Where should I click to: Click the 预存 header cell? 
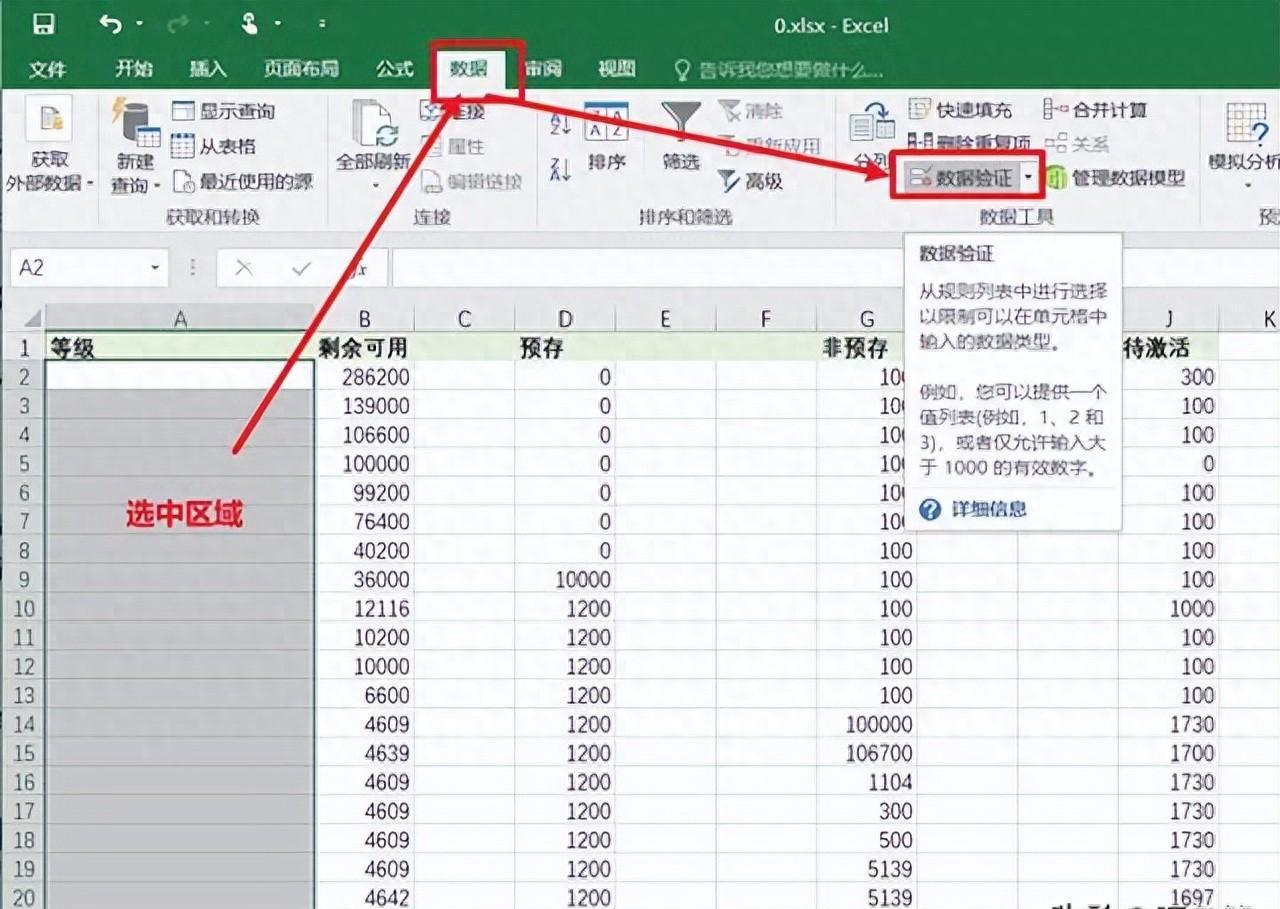pos(565,347)
